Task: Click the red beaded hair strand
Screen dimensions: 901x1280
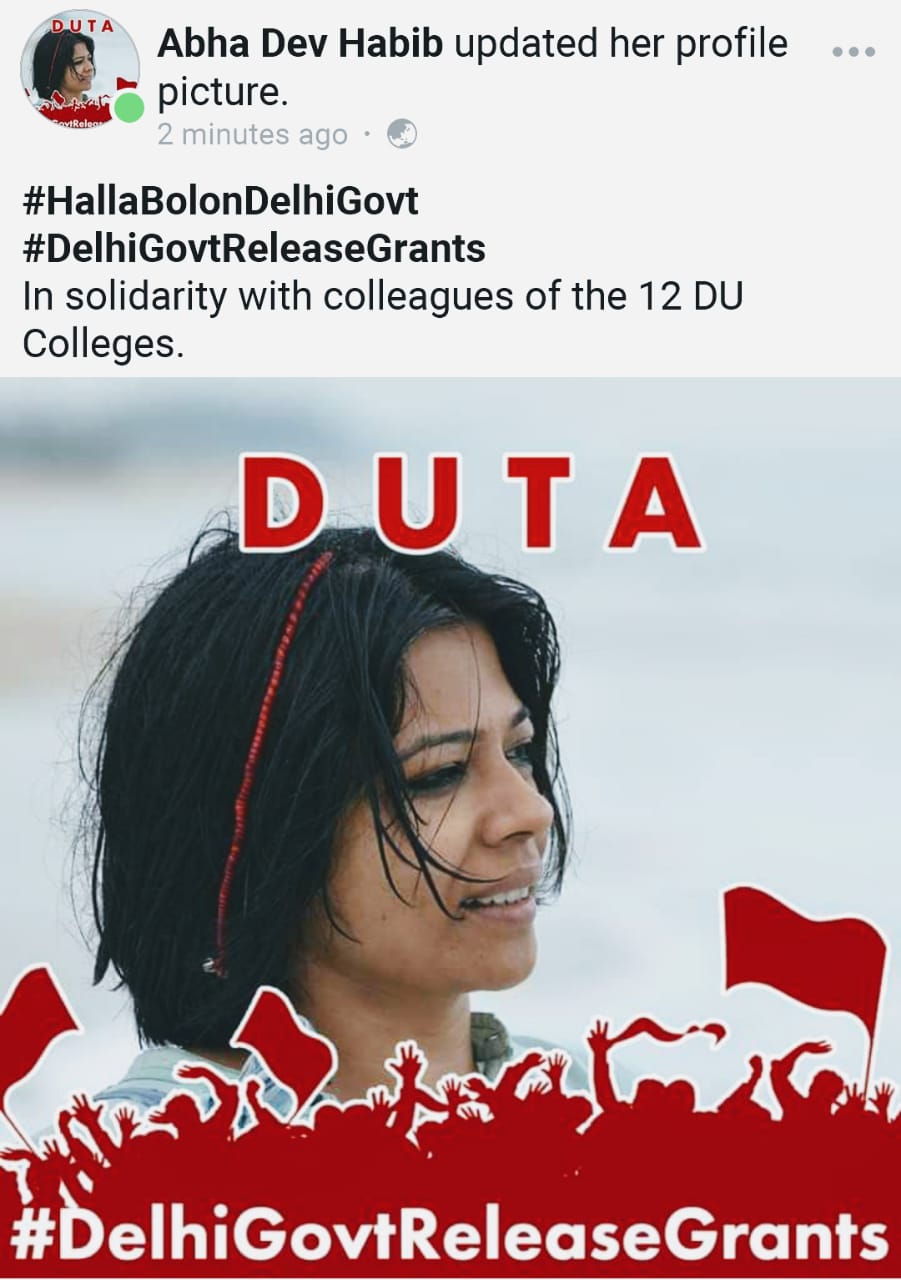Action: point(265,760)
